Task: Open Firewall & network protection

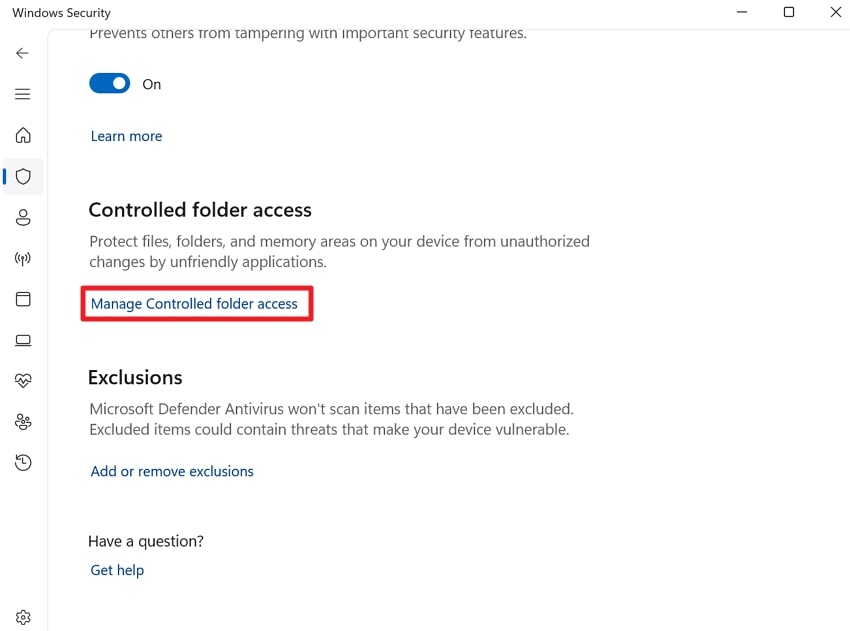Action: 23,259
